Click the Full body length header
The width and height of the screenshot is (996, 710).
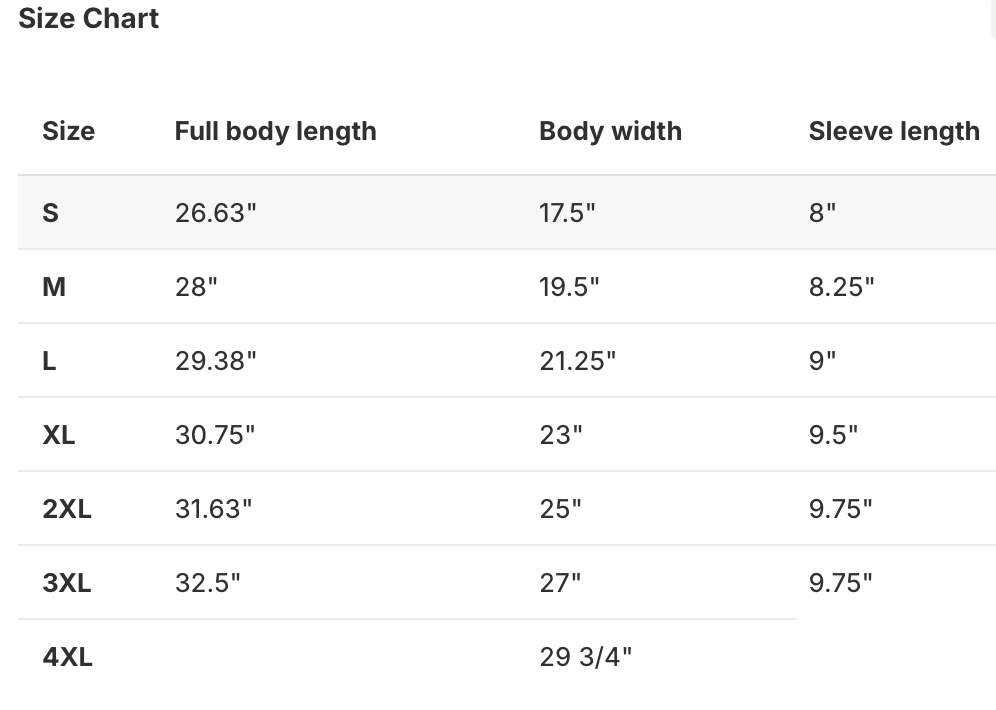click(275, 131)
